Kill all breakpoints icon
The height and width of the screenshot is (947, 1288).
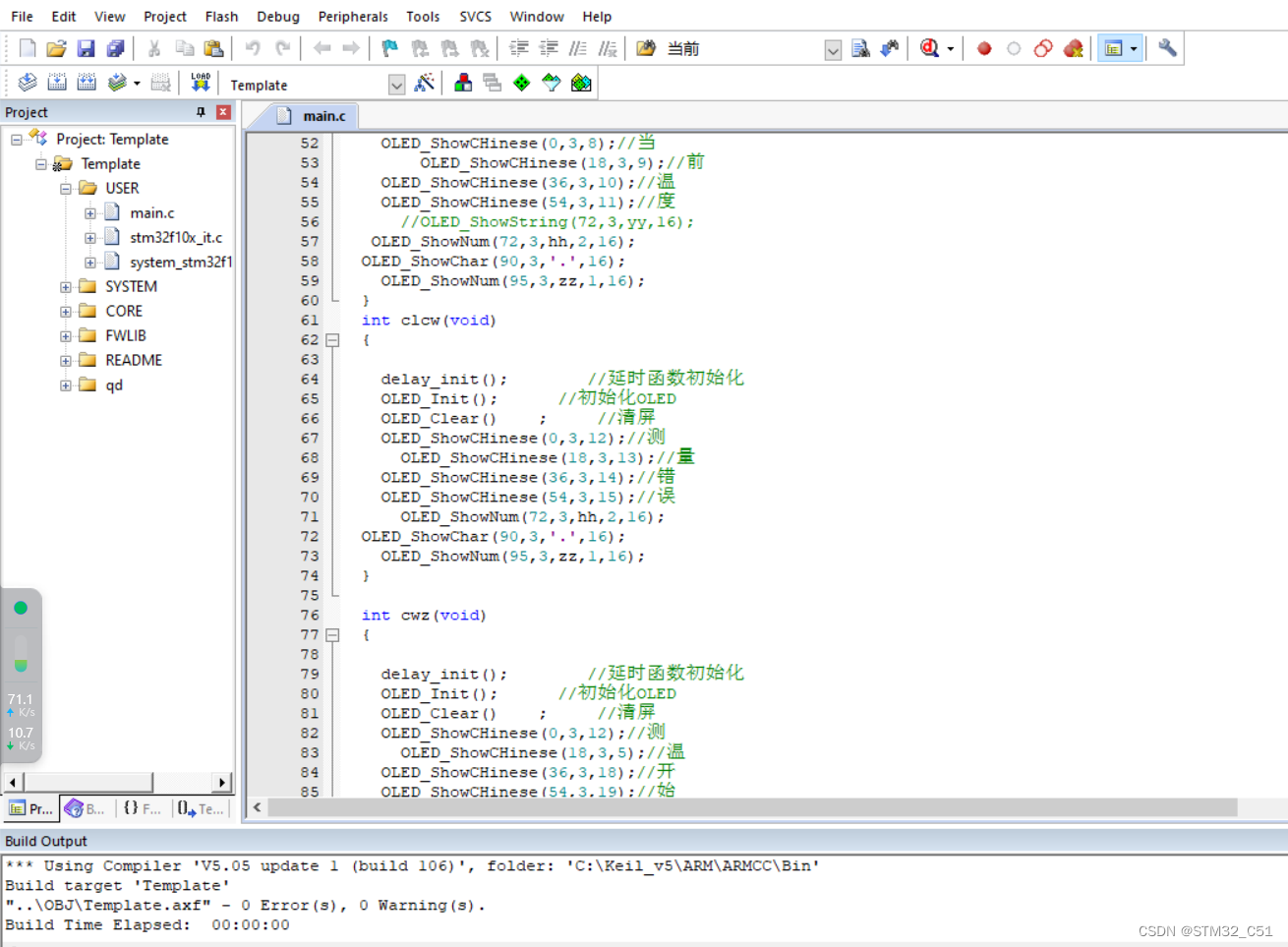[1074, 48]
